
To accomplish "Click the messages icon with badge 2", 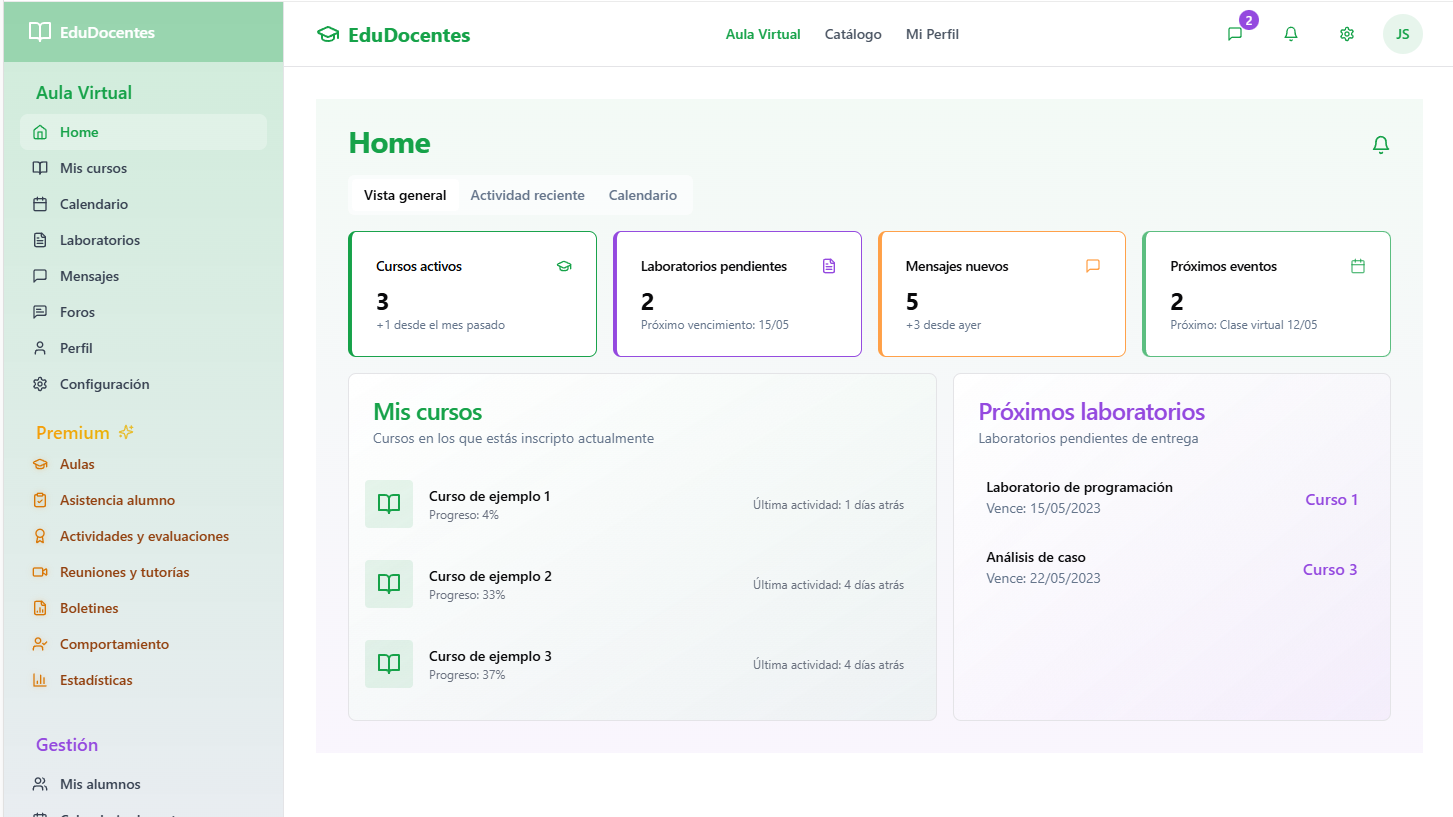I will coord(1235,34).
